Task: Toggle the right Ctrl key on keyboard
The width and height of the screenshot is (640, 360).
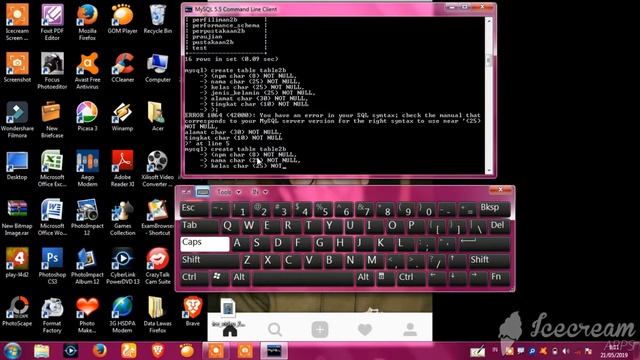Action: coord(410,278)
